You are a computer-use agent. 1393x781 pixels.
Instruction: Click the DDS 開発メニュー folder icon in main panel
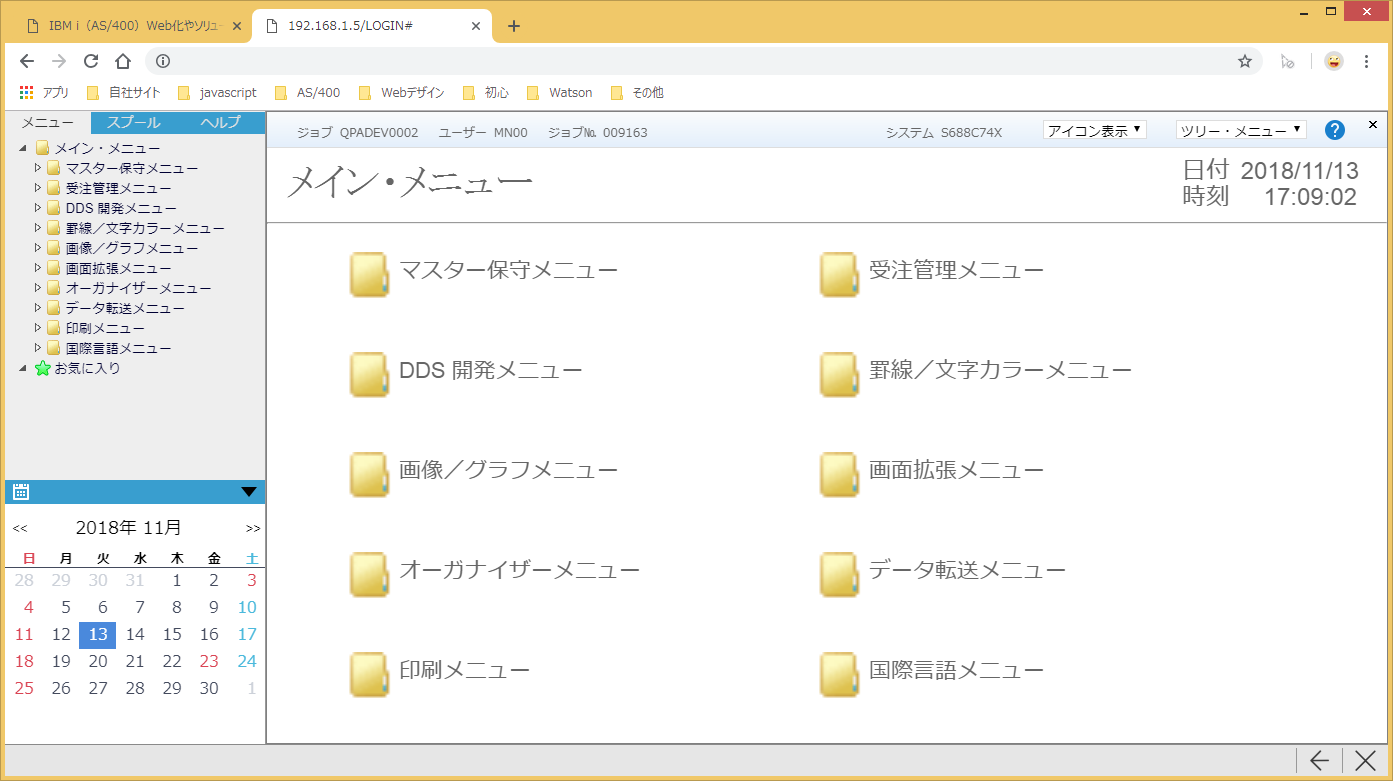pyautogui.click(x=369, y=374)
